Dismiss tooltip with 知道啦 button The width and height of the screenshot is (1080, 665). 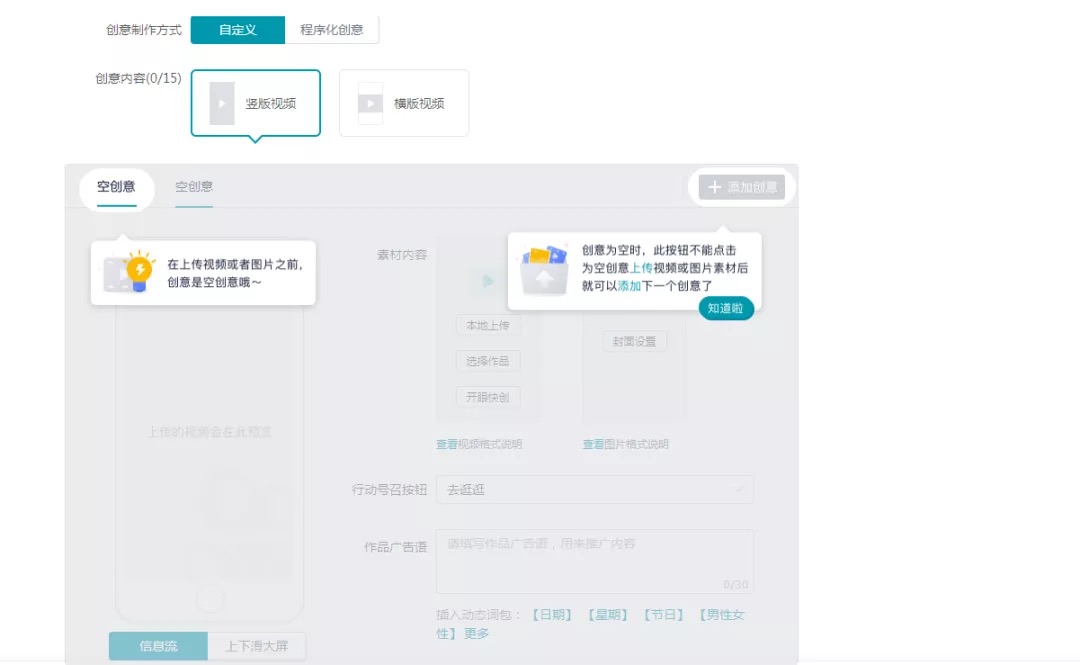point(726,308)
